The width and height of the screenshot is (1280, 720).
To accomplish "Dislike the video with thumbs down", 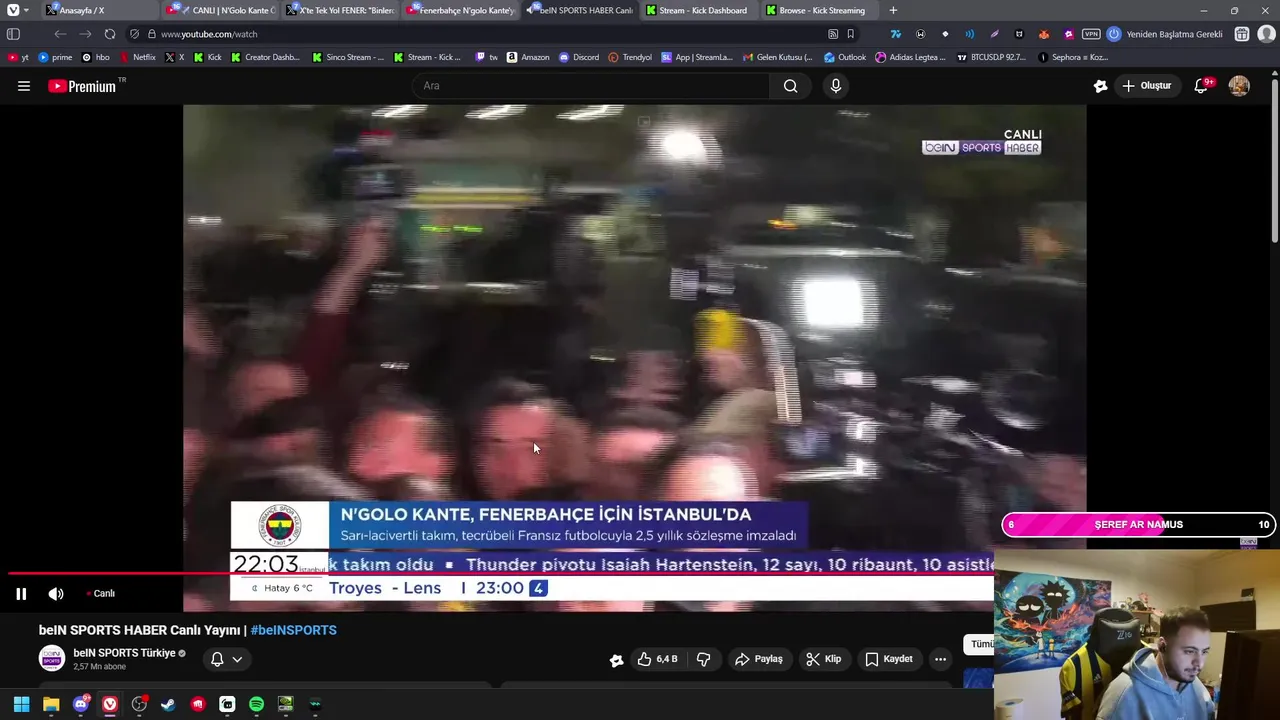I will [704, 659].
